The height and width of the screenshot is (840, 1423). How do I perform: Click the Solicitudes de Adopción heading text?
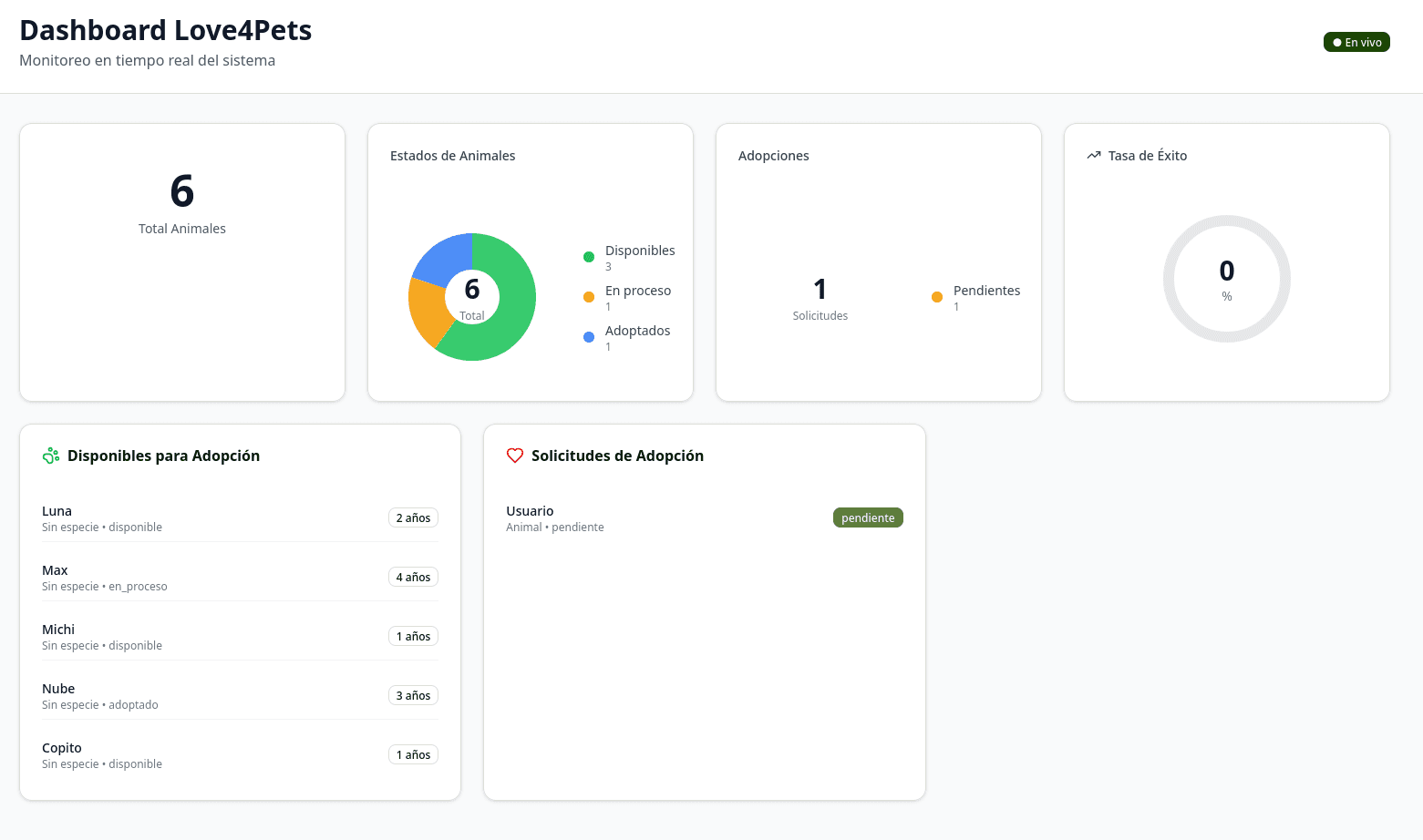coord(617,456)
